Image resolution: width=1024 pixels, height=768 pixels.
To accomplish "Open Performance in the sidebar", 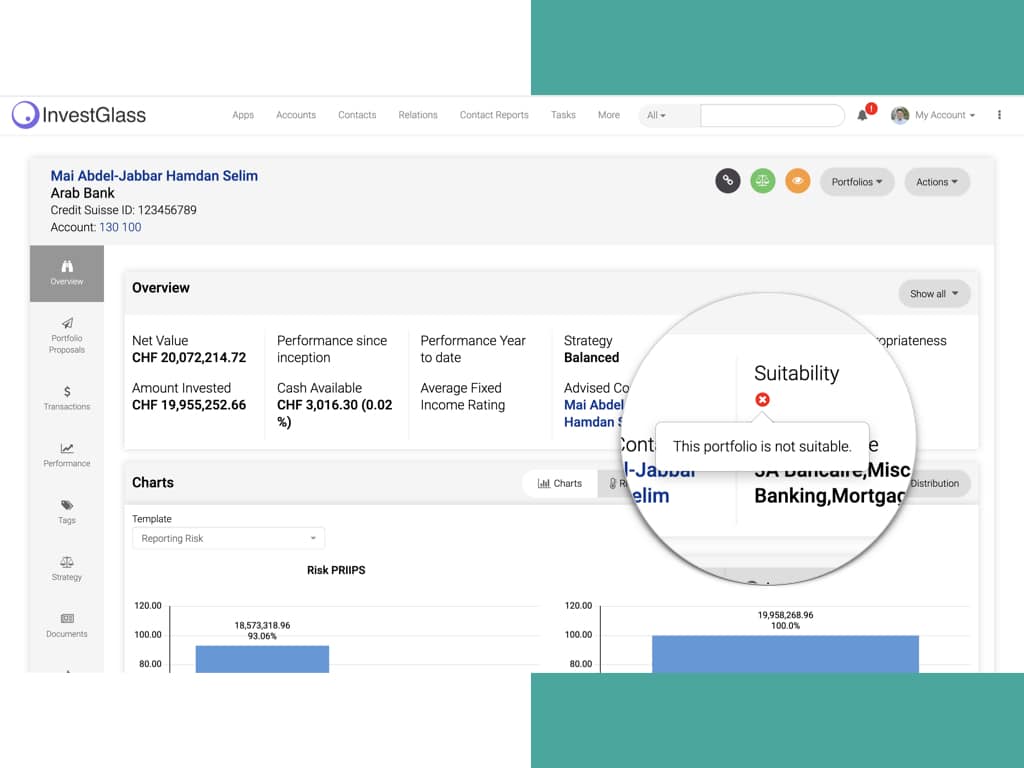I will [67, 455].
